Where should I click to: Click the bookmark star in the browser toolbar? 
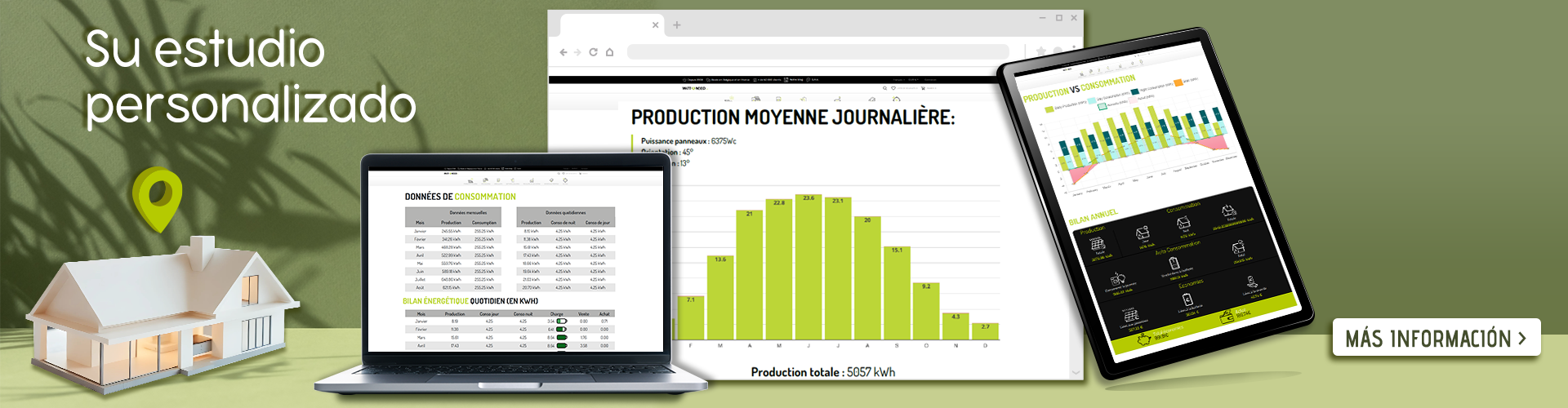coord(1040,51)
